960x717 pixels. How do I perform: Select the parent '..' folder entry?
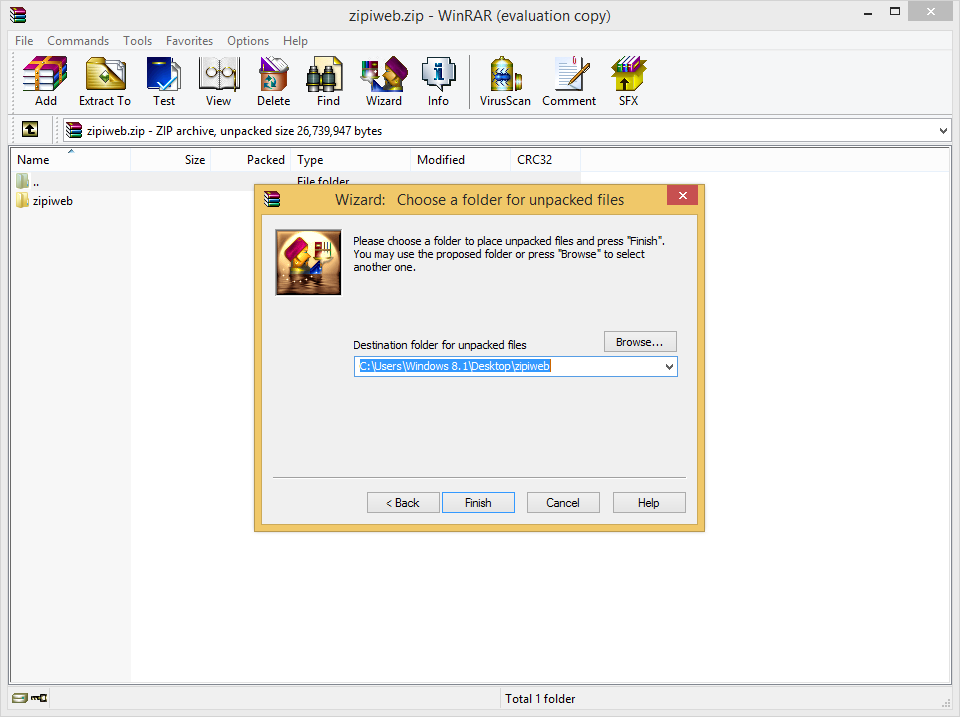pyautogui.click(x=28, y=181)
